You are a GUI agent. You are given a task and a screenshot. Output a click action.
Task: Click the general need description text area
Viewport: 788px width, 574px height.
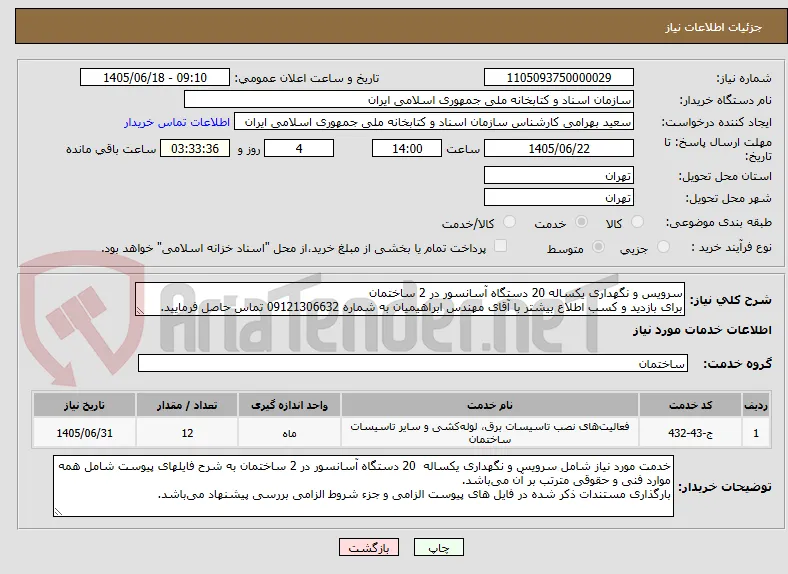410,300
